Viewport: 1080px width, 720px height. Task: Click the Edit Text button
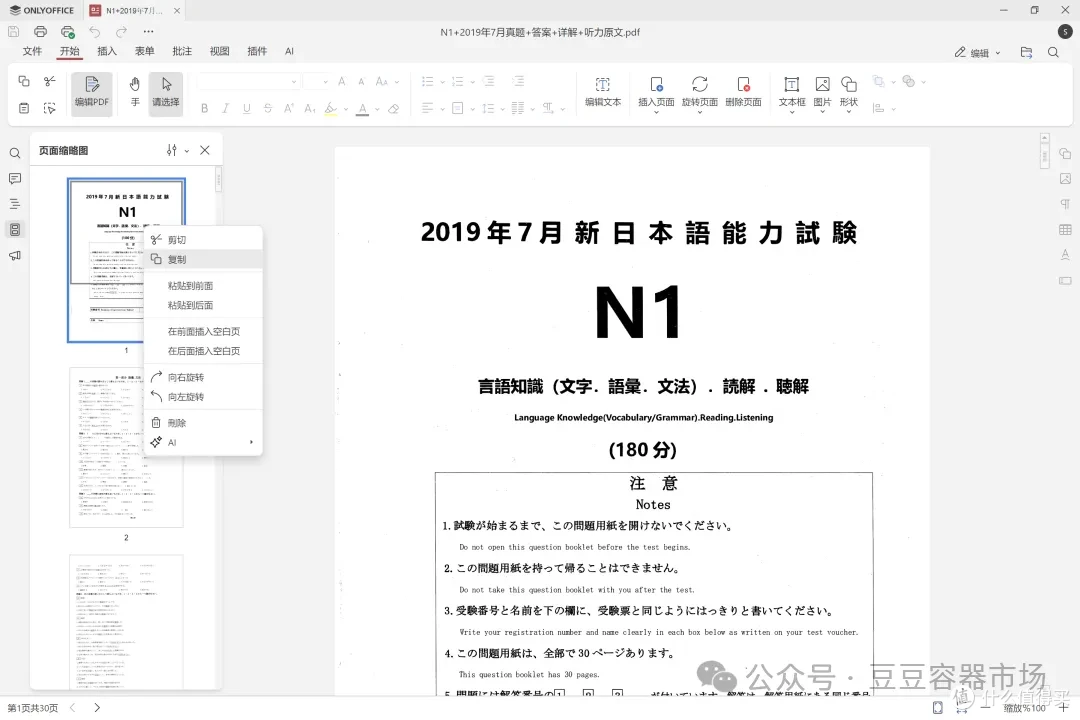pos(603,92)
